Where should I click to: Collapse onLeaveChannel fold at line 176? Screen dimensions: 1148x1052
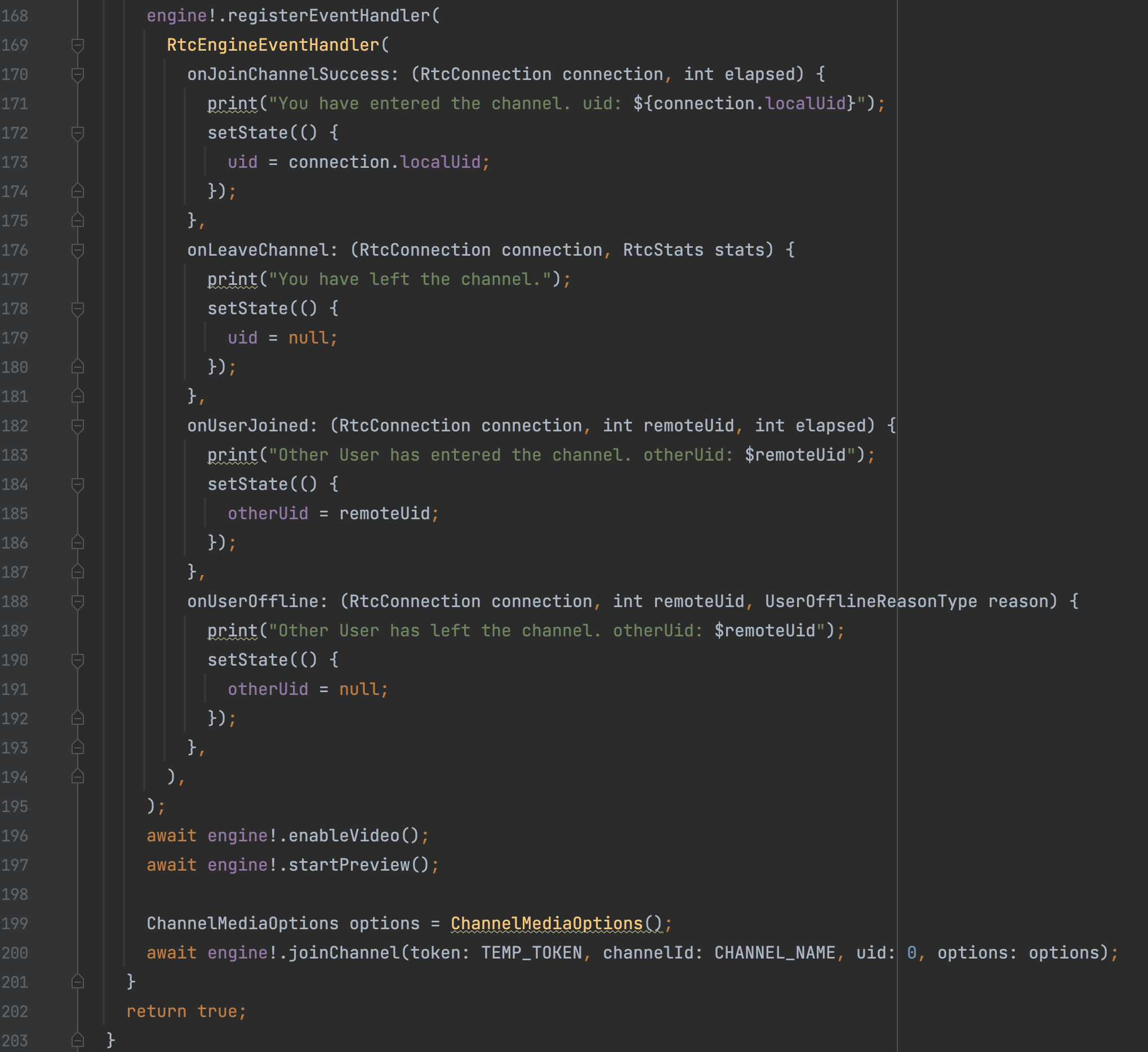pos(78,250)
